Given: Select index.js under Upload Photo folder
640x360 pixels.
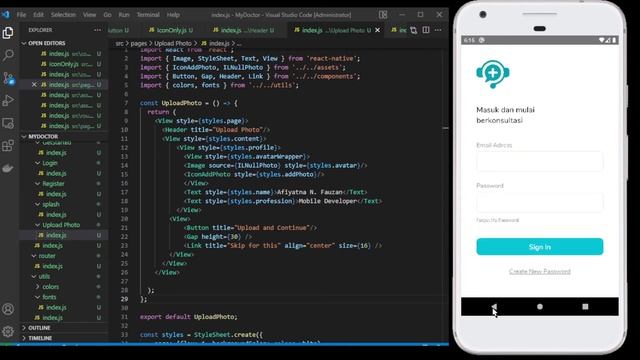Looking at the screenshot, I should (64, 235).
